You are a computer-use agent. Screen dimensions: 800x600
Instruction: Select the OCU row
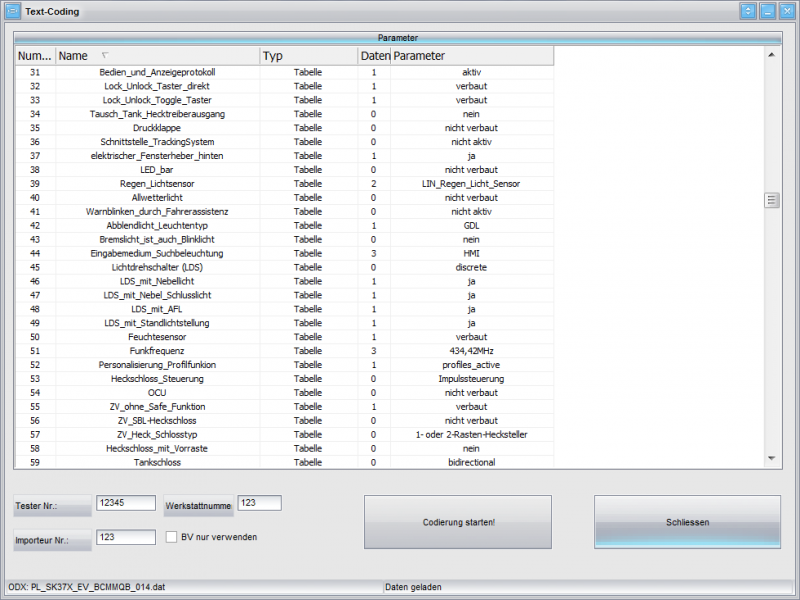click(285, 393)
